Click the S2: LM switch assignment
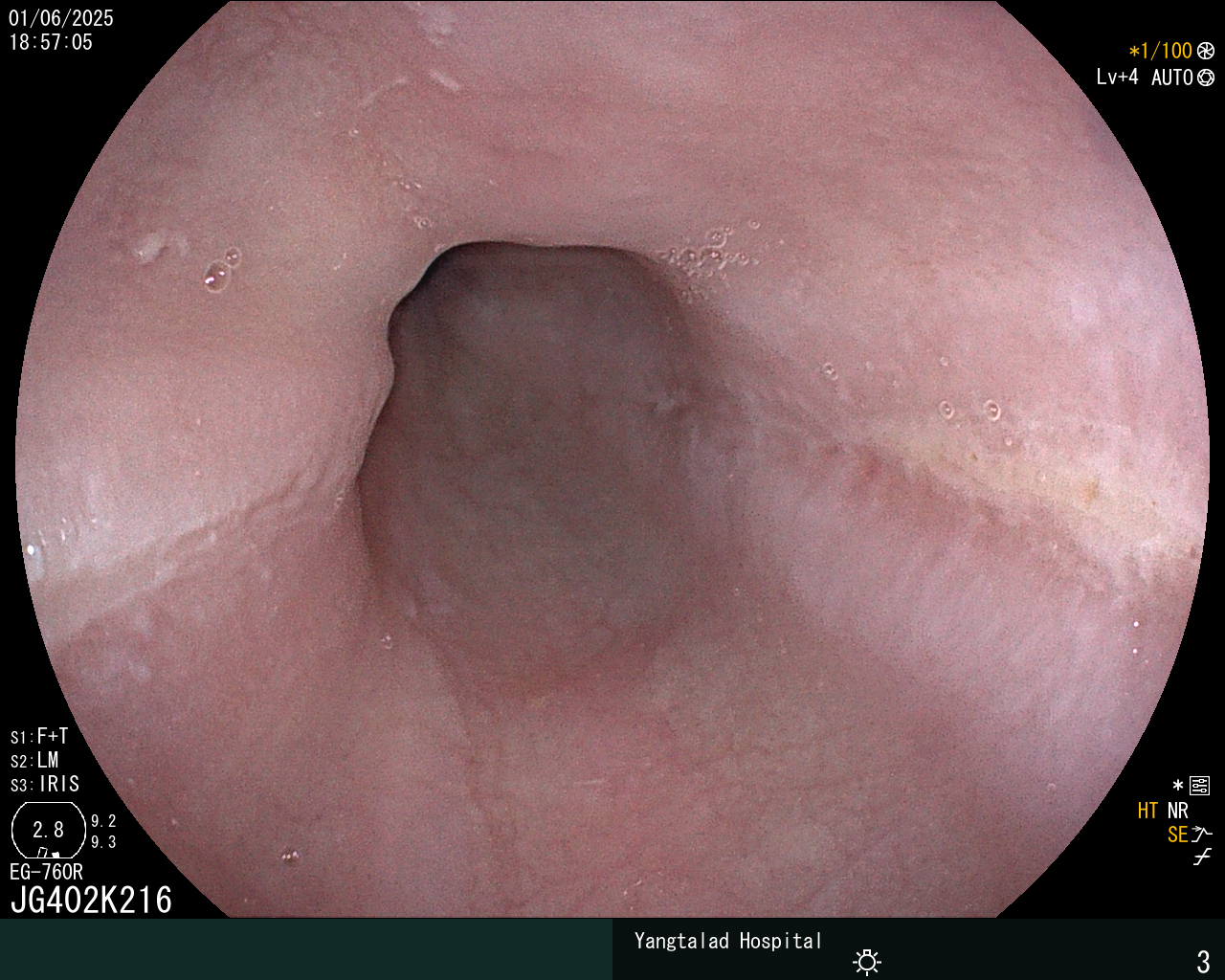The image size is (1225, 980). (34, 761)
